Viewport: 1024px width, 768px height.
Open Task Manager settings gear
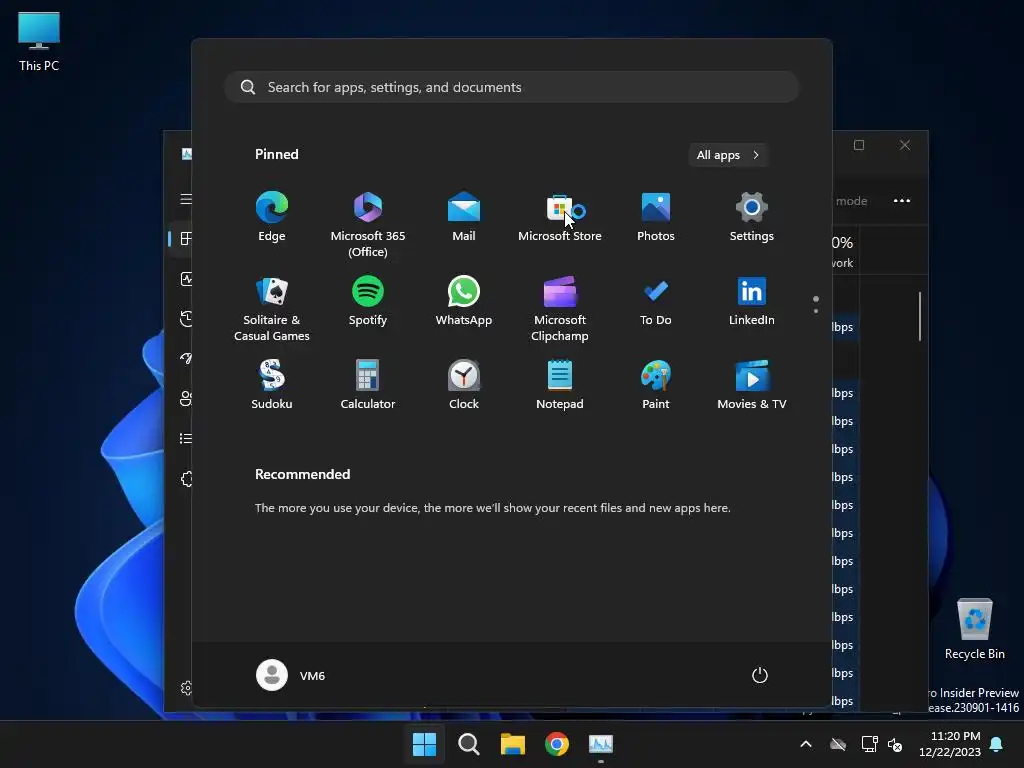click(186, 688)
